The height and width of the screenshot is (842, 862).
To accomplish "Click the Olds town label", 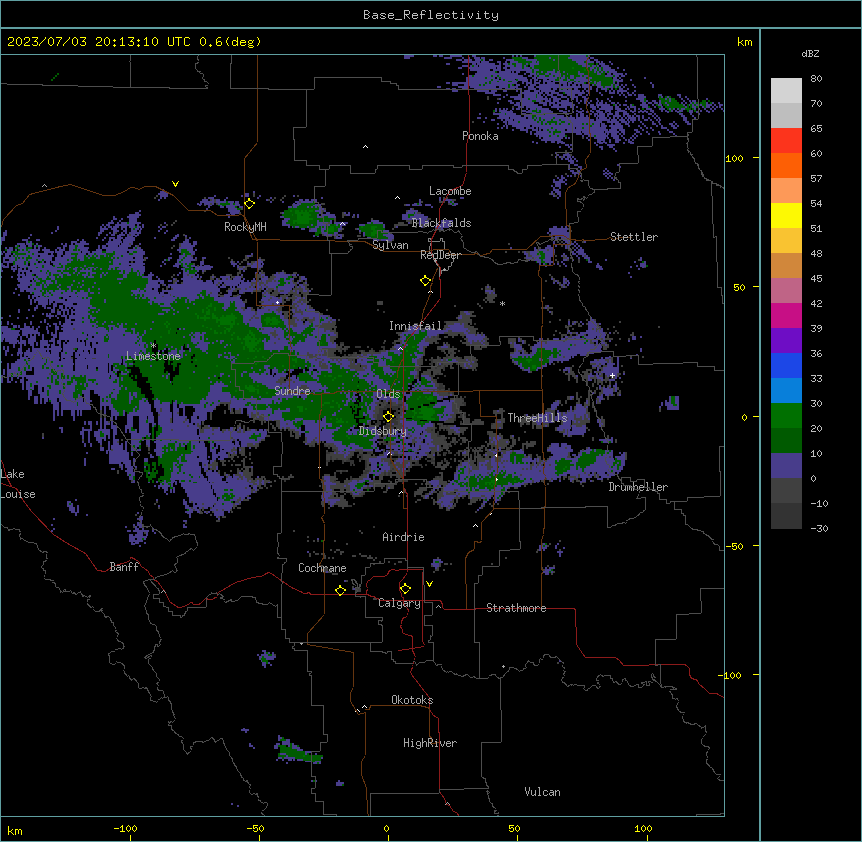I will [388, 394].
